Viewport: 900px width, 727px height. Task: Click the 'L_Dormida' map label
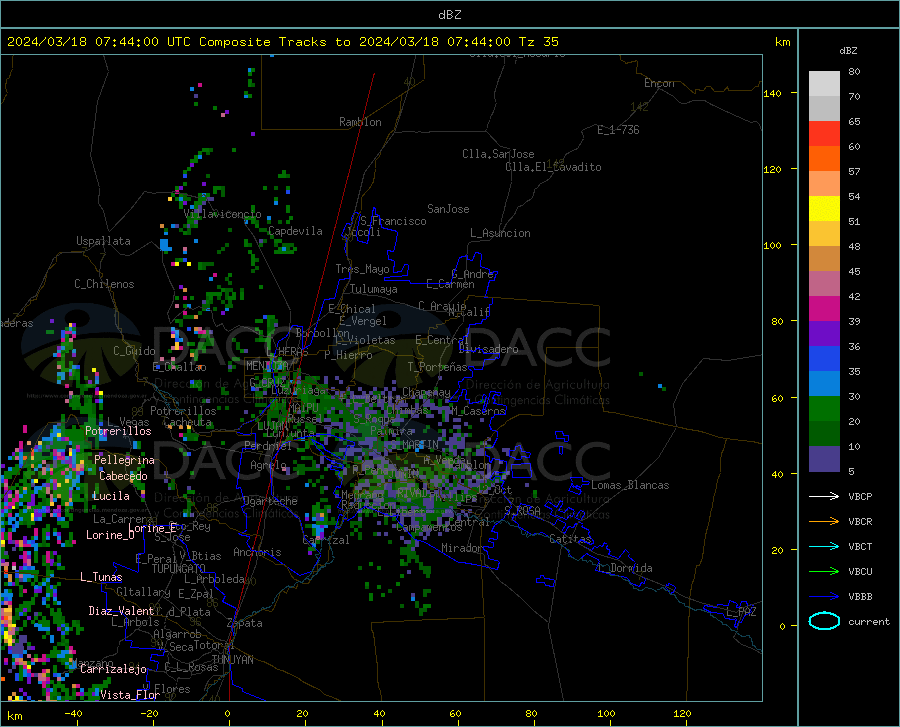(625, 568)
